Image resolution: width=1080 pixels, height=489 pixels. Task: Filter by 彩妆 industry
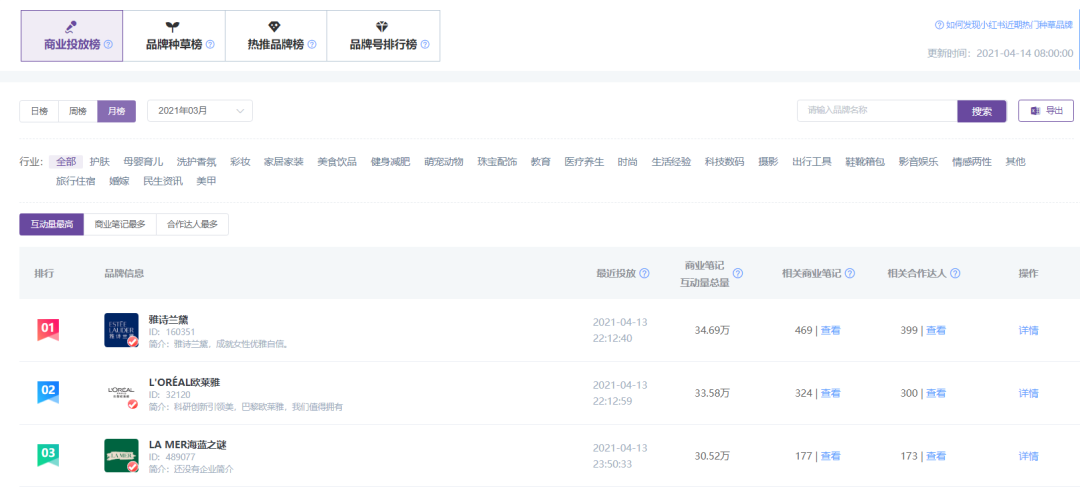pos(240,162)
